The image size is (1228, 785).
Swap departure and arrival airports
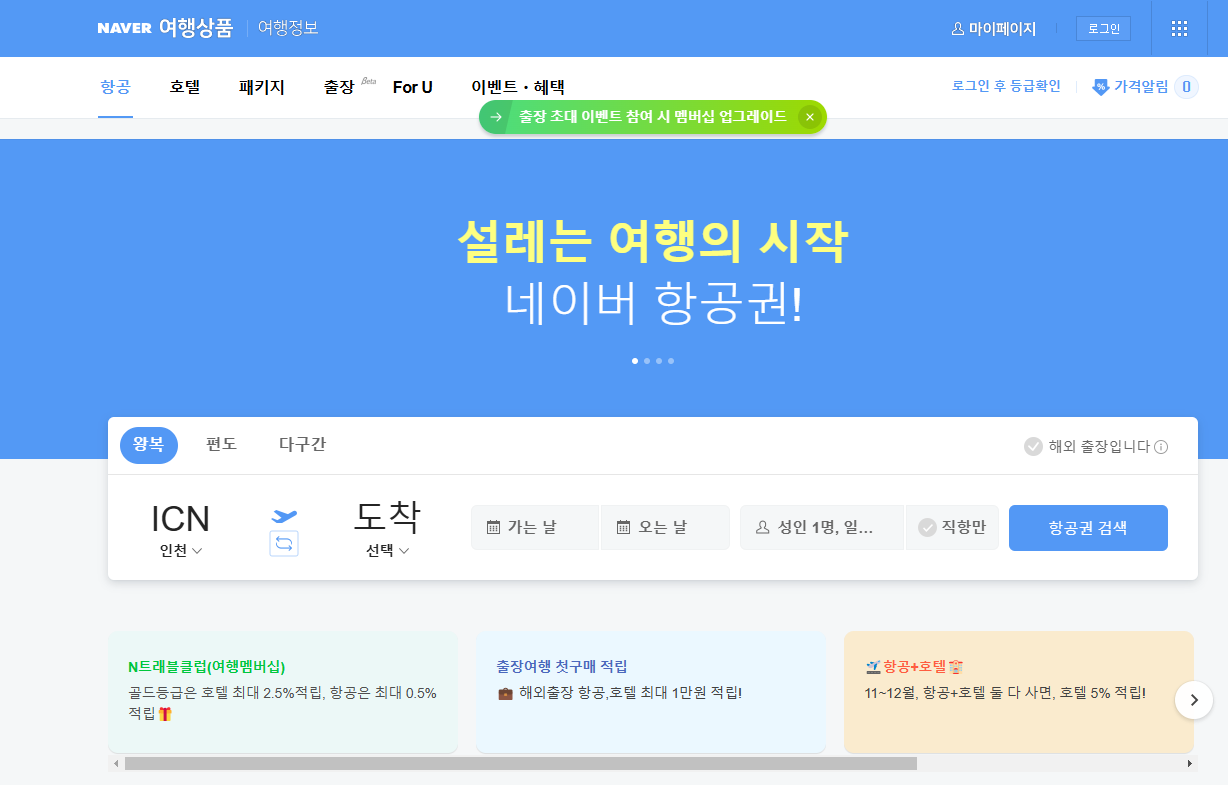(284, 543)
